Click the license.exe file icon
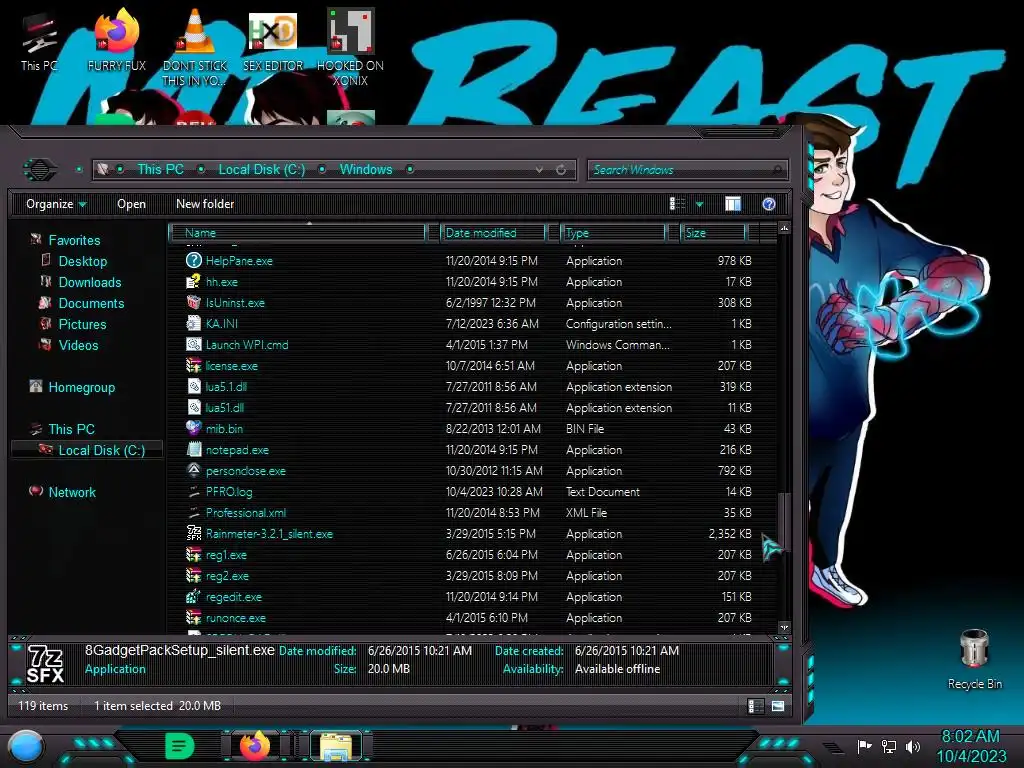Image resolution: width=1024 pixels, height=768 pixels. [x=193, y=365]
